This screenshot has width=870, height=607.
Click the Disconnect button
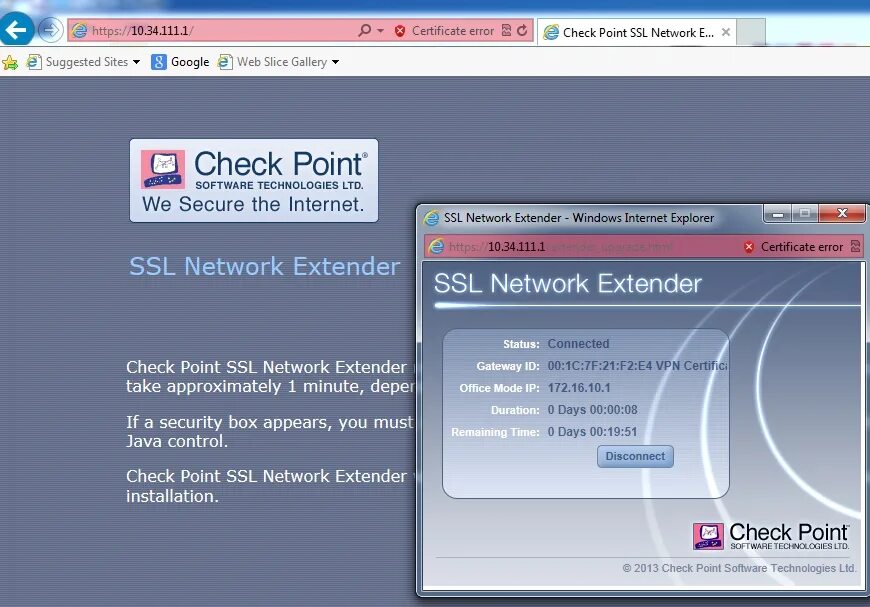tap(635, 456)
